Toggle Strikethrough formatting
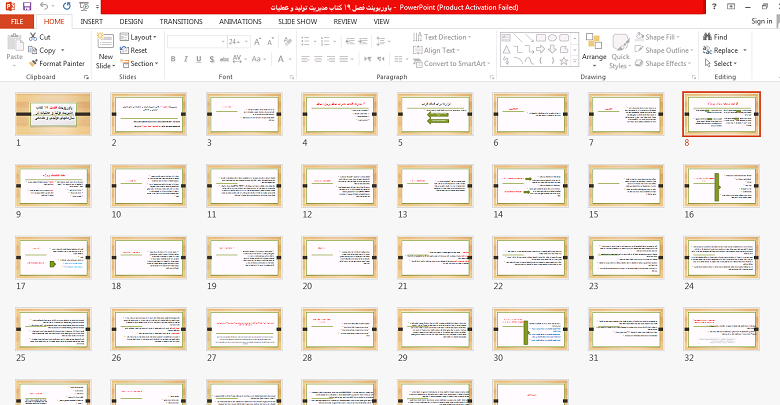The height and width of the screenshot is (405, 780). 224,59
